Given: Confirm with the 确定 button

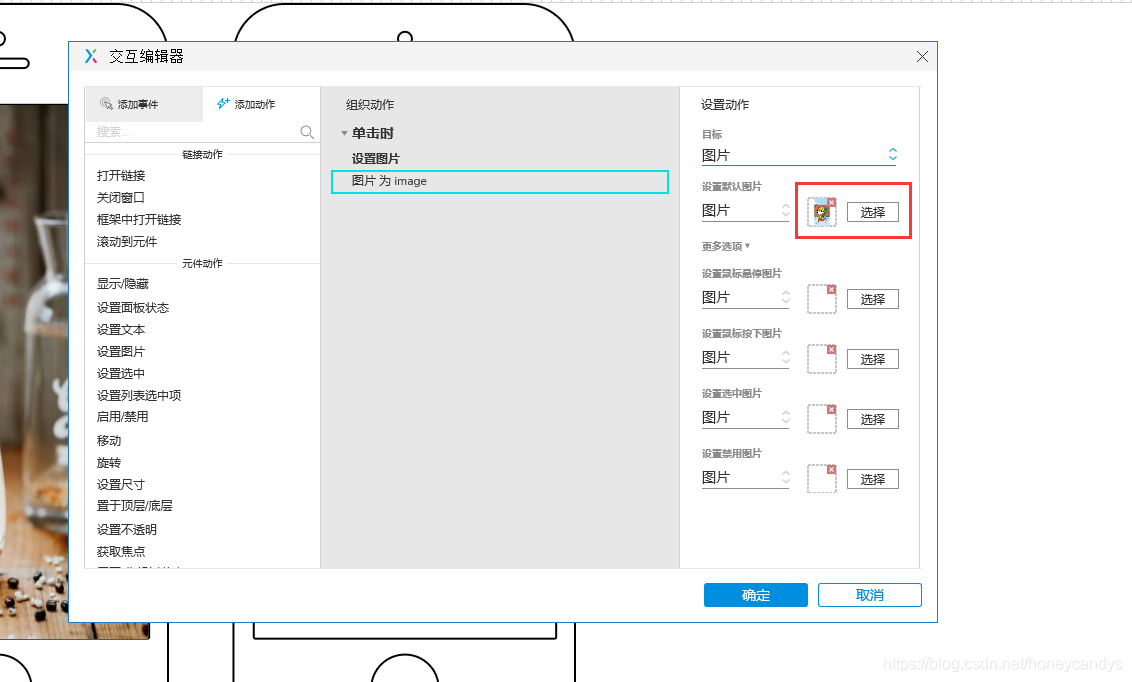Looking at the screenshot, I should 756,595.
